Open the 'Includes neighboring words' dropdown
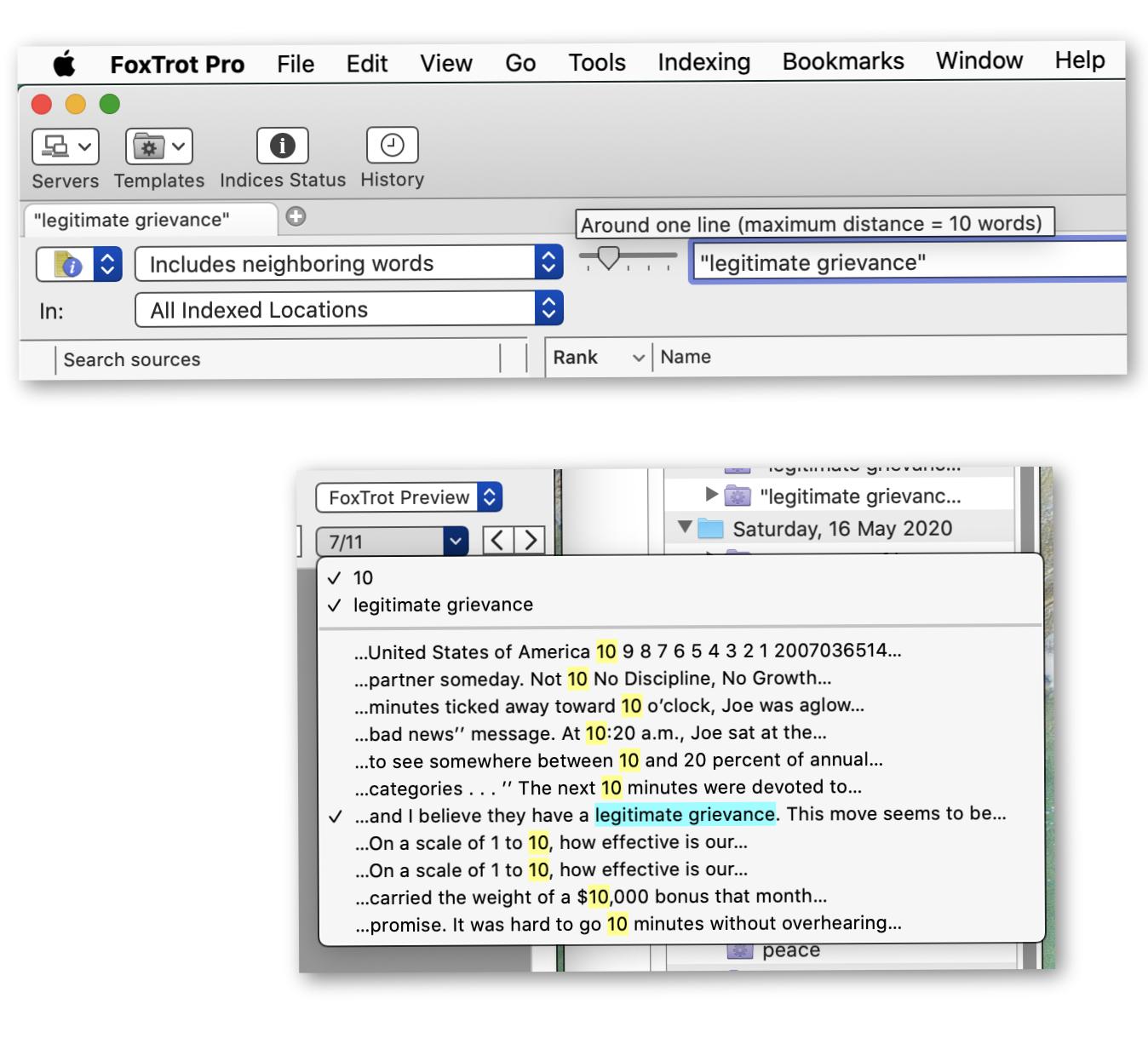This screenshot has height=1044, width=1148. coord(348,263)
